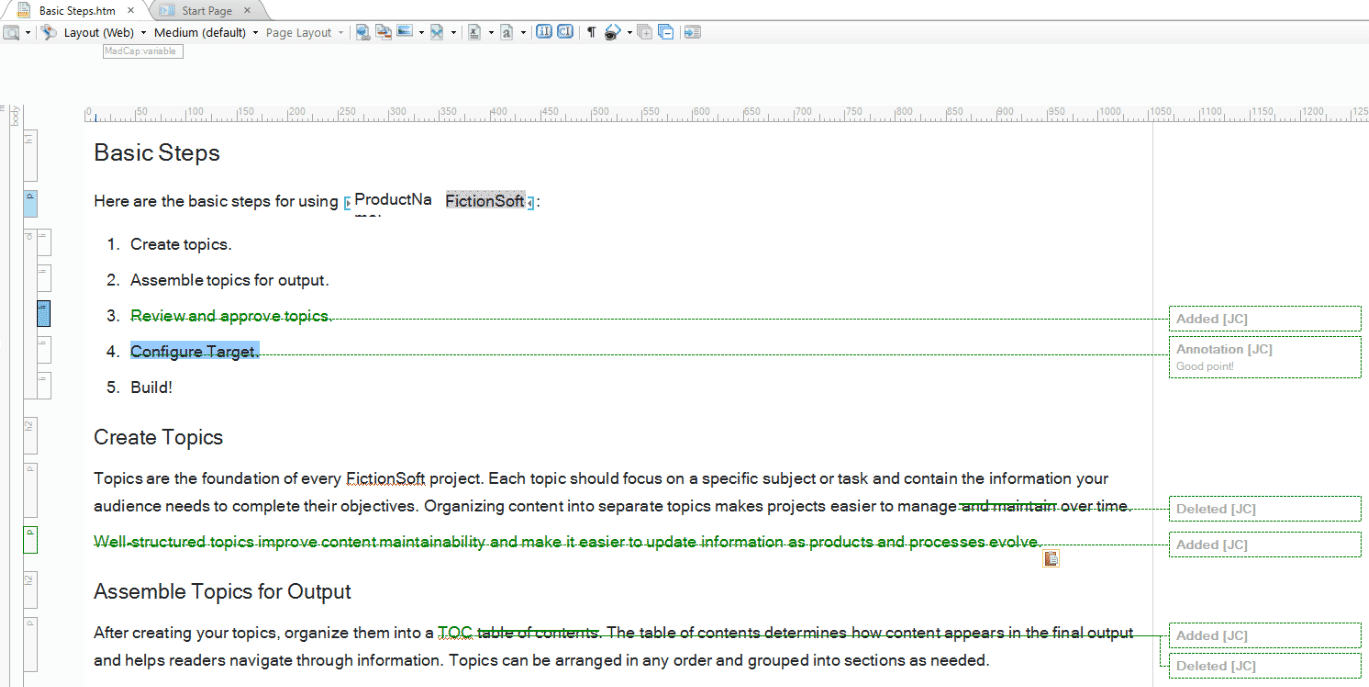
Task: Click the li structure bar beside 'Create topics.'
Action: (x=43, y=243)
